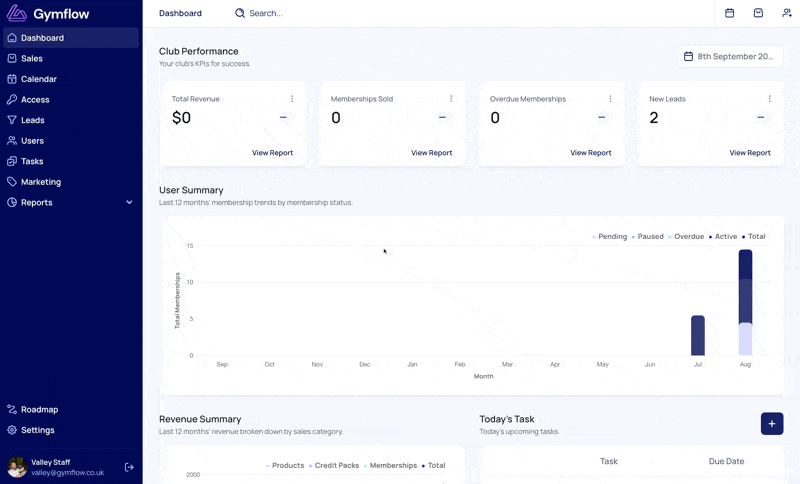Screen dimensions: 800x484
Task: Click the Gymflow logo
Action: (49, 13)
